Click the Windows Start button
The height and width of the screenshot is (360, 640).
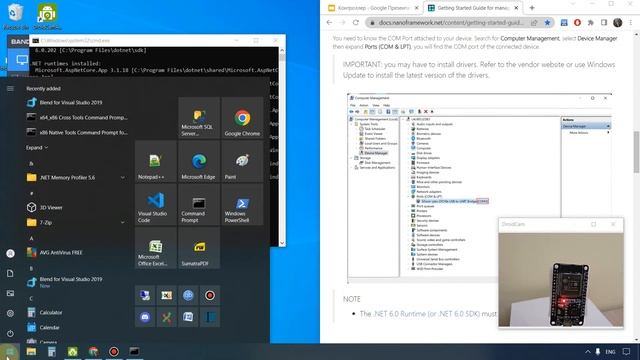9,352
